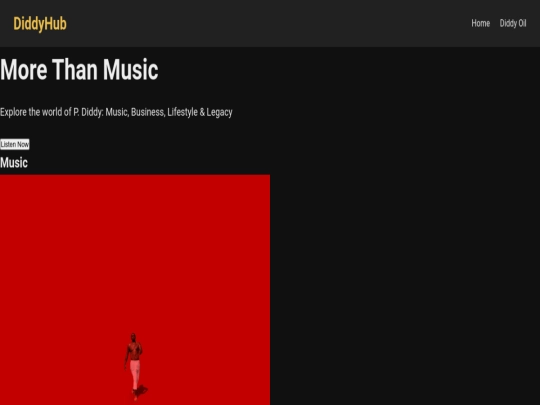
Task: Click the DiddyHub logo
Action: (x=40, y=24)
